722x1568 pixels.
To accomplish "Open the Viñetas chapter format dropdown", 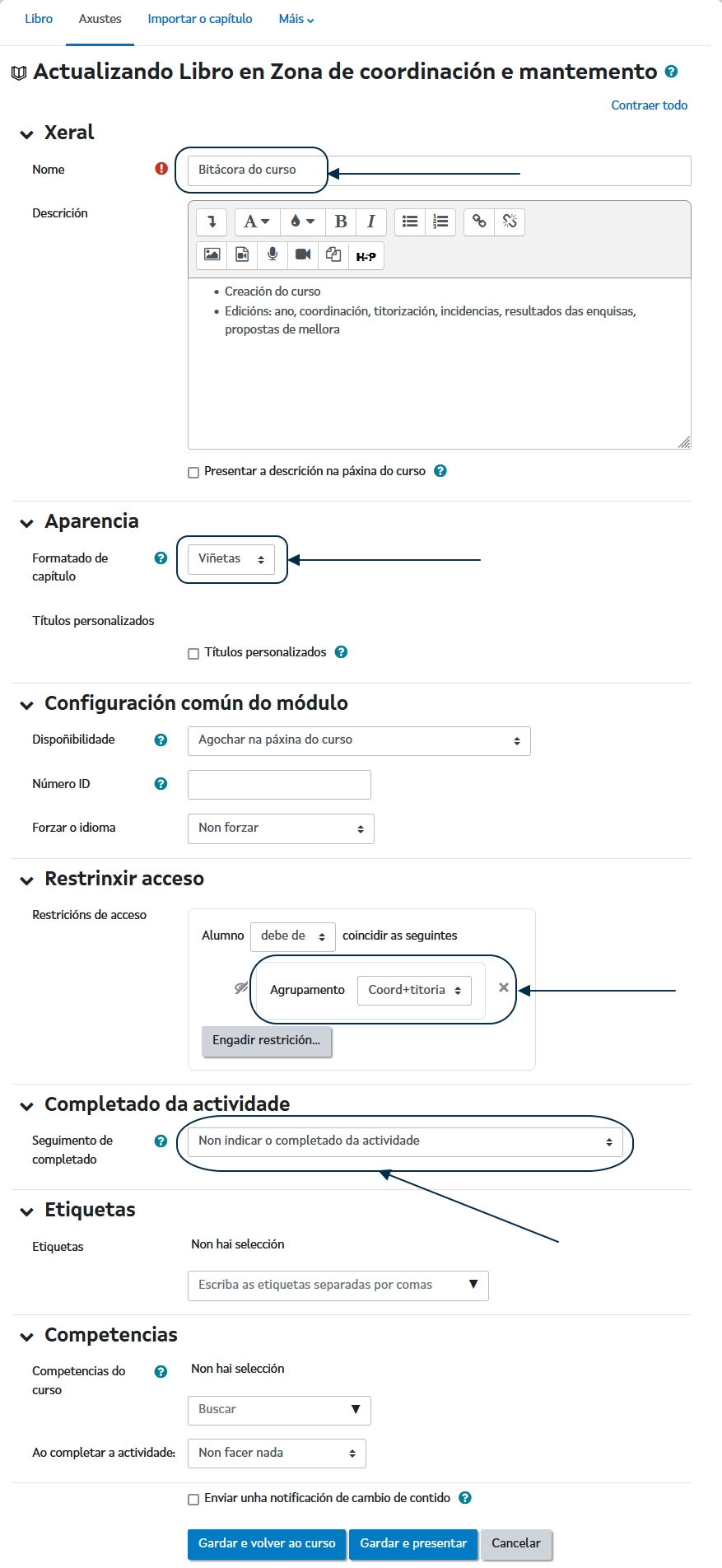I will [231, 559].
